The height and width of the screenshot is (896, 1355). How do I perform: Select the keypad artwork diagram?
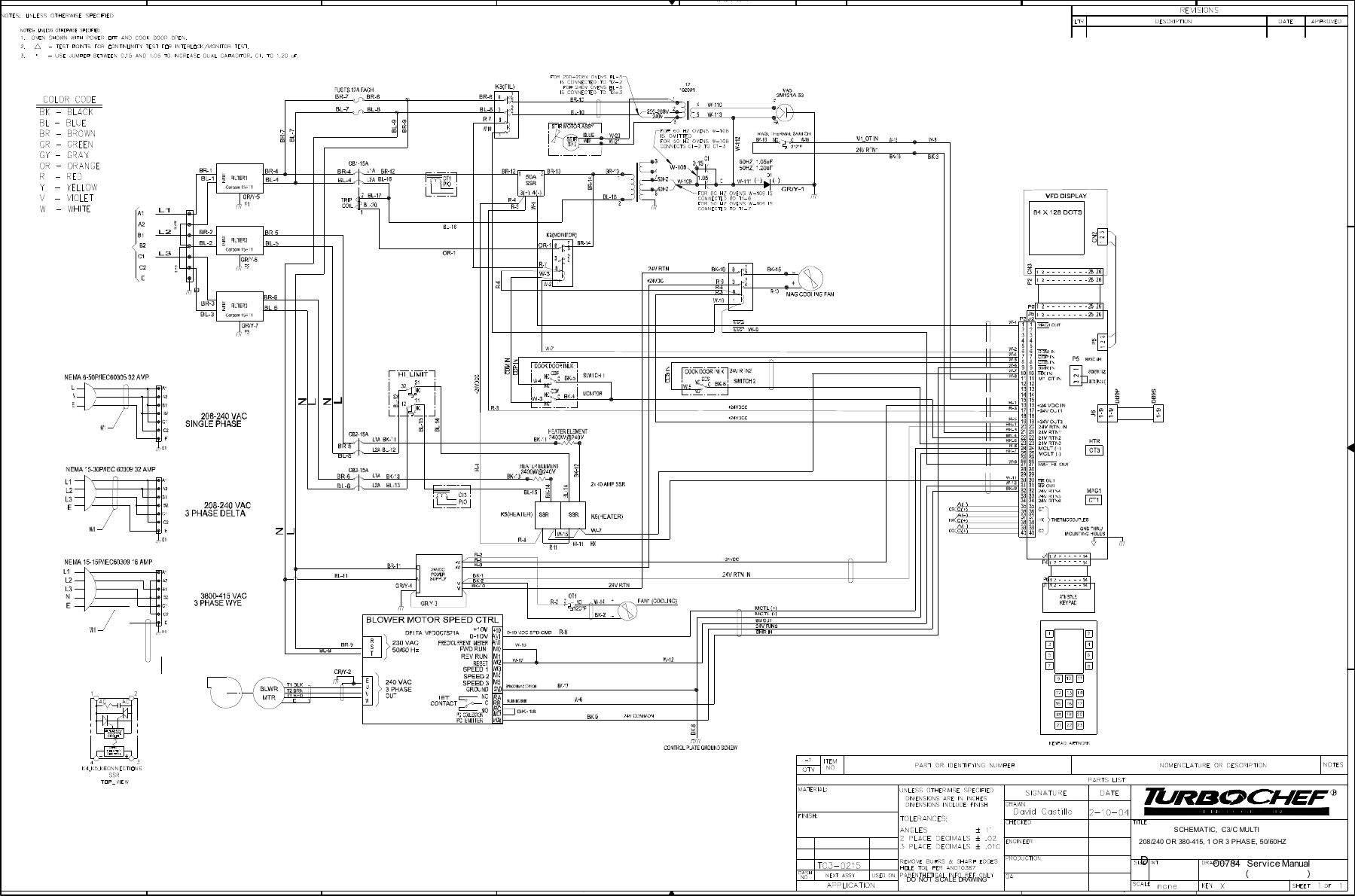click(x=1069, y=675)
